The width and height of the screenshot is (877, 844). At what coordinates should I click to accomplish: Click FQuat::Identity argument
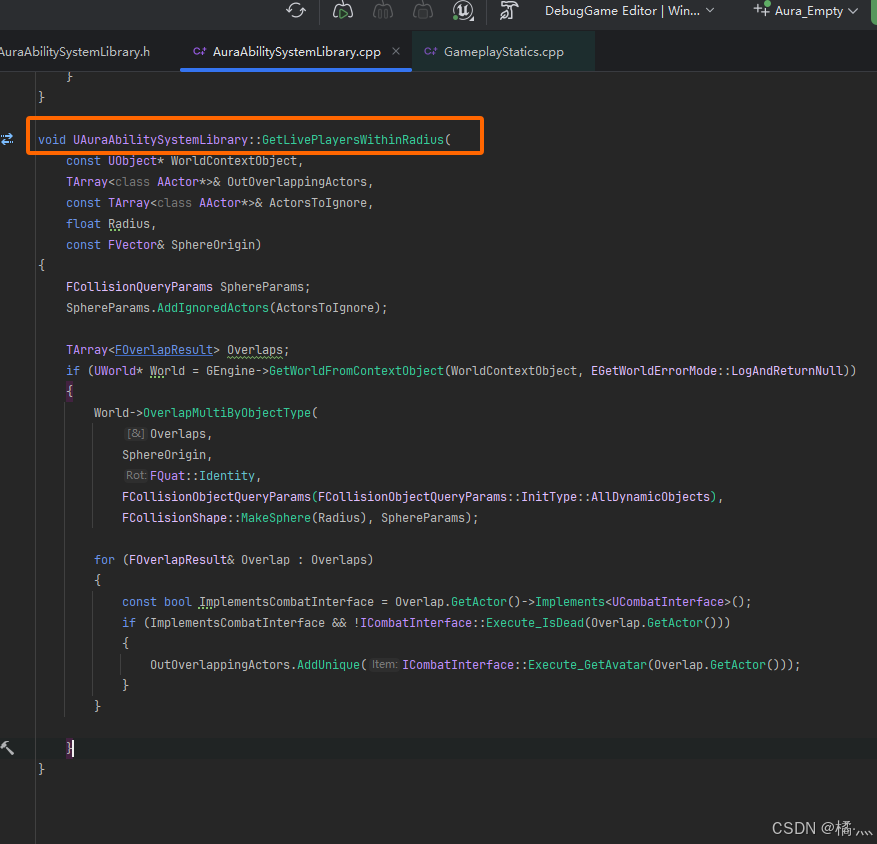coord(202,476)
